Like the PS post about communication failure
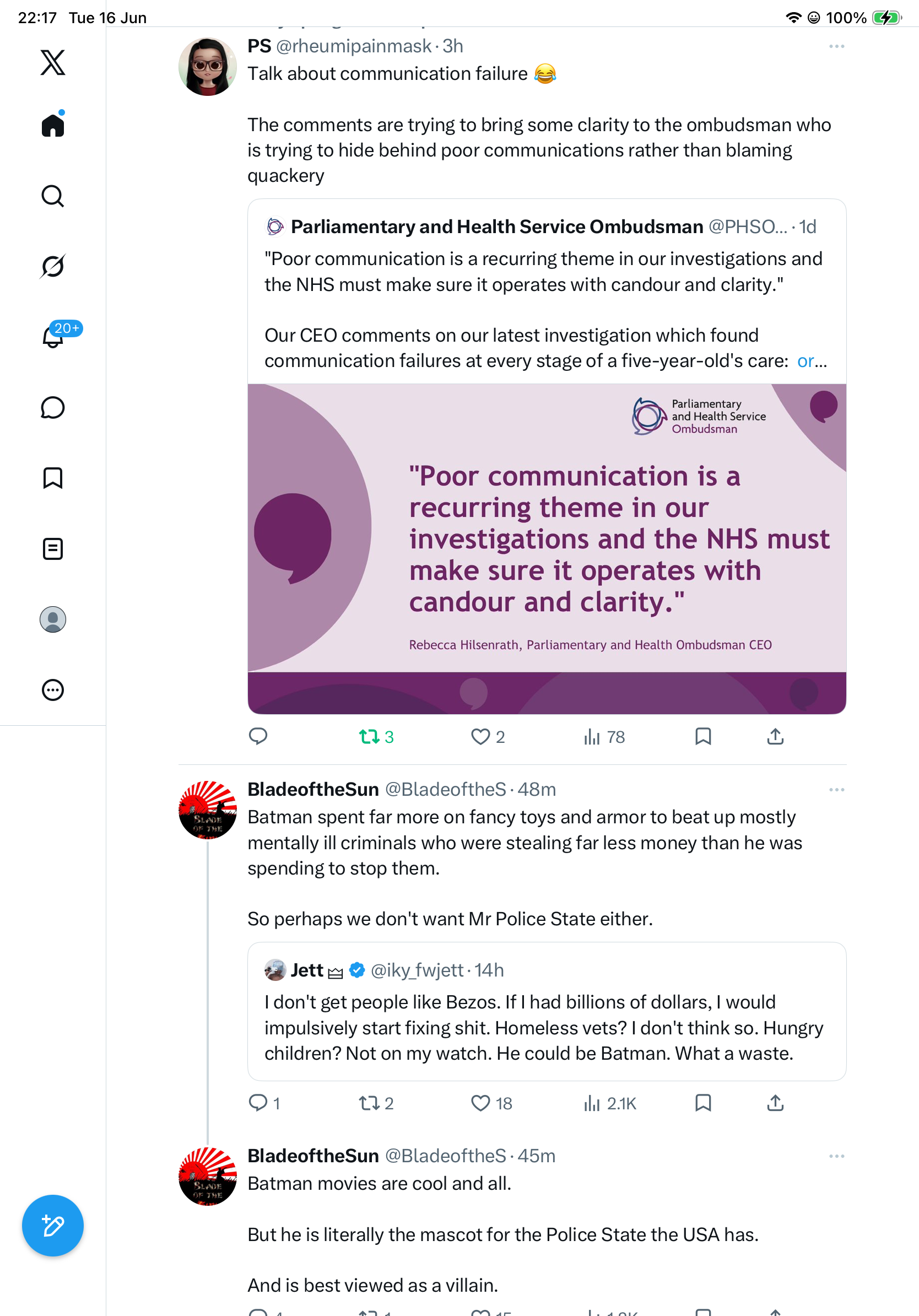 487,736
